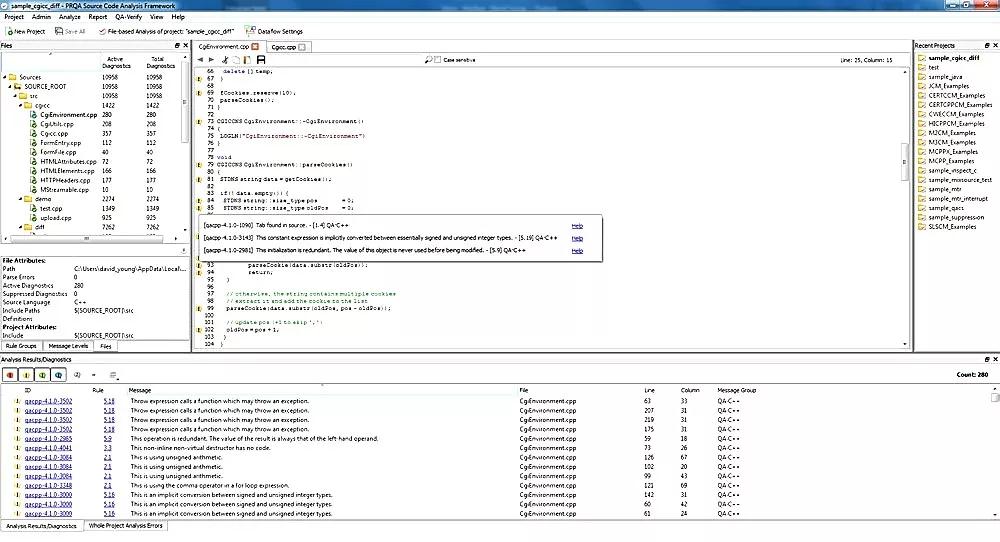1000x542 pixels.
Task: Open CERTCCM_Examples in Recent Projects
Action: (957, 96)
